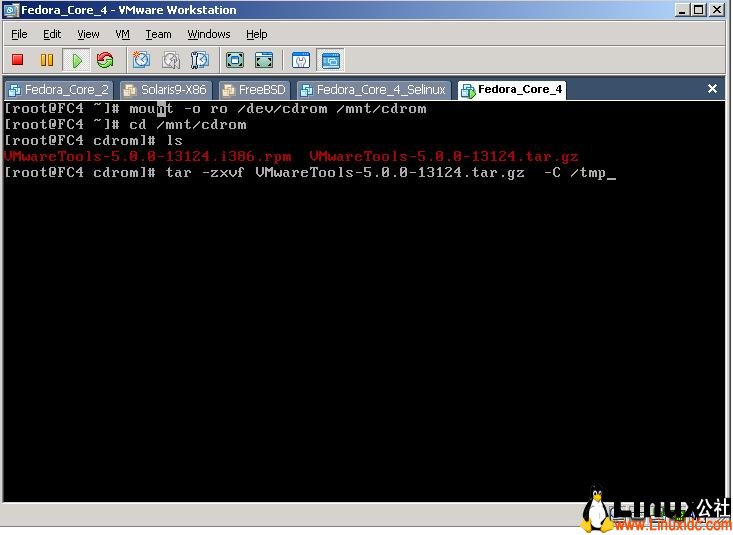Click the mount -o ro command line
The height and width of the screenshot is (535, 733).
pyautogui.click(x=216, y=108)
